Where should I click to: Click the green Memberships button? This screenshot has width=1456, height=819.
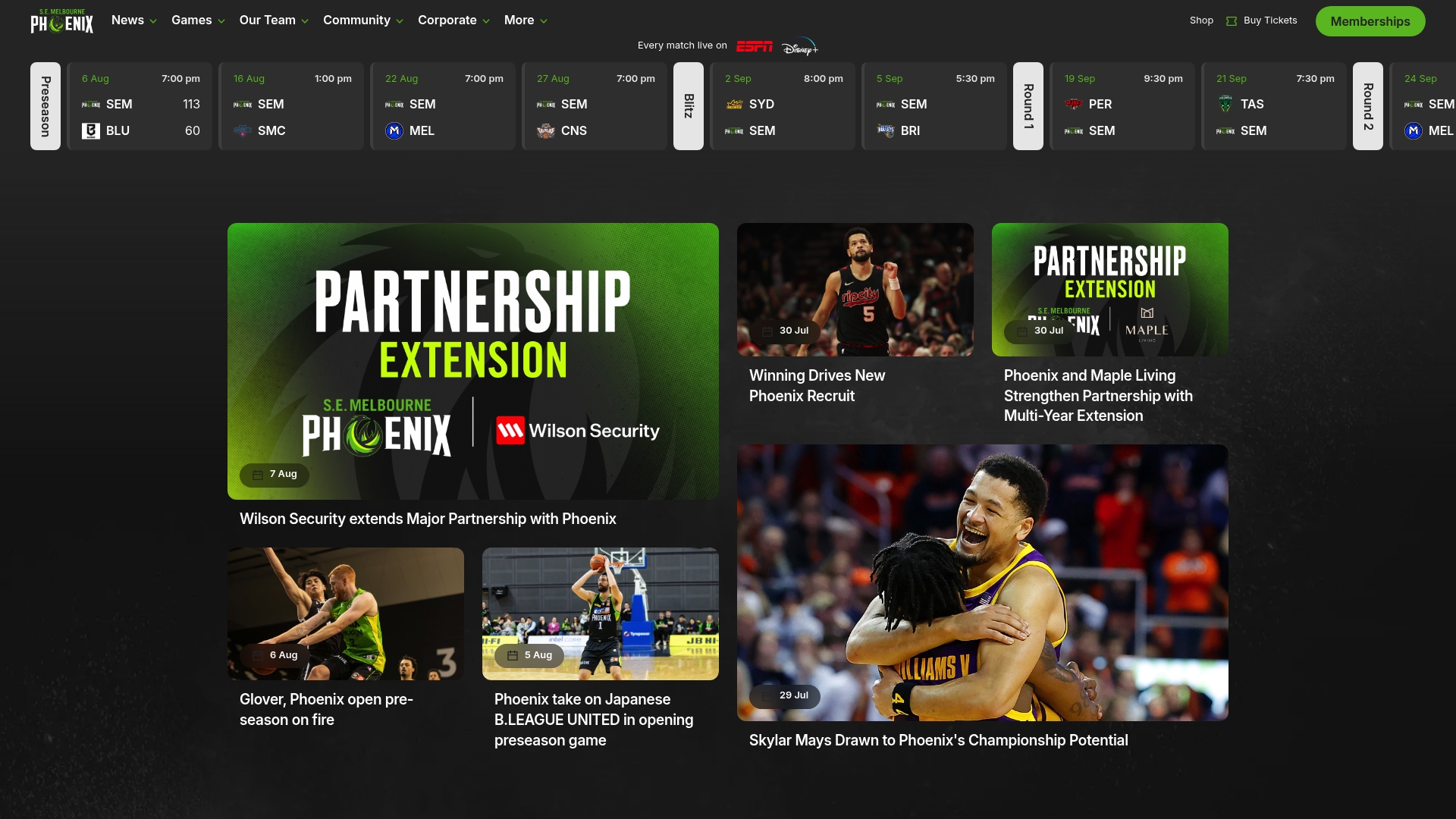click(x=1370, y=21)
